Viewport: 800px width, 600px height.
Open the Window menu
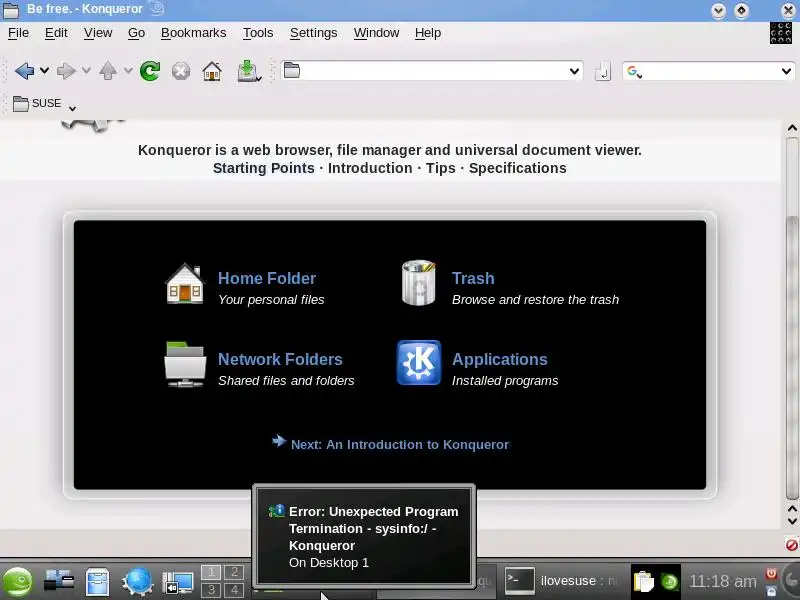click(x=376, y=33)
